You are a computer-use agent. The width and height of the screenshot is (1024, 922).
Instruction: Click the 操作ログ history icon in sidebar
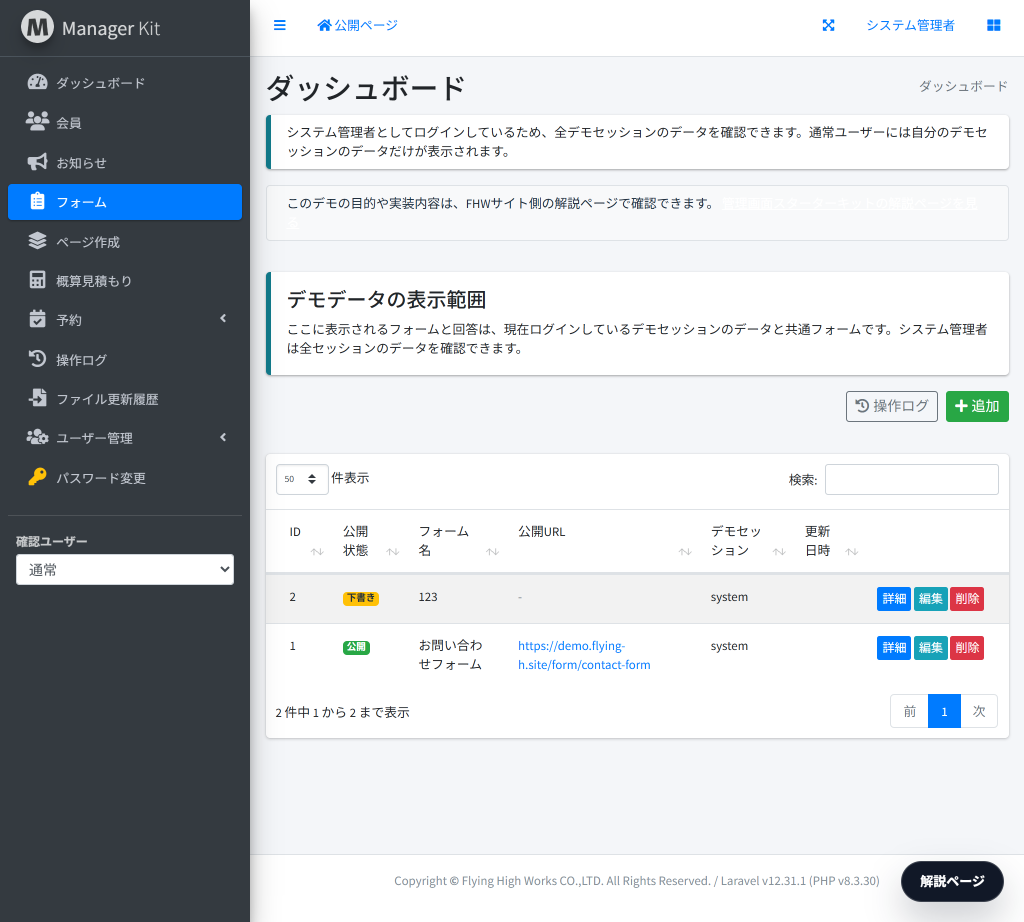(x=37, y=358)
